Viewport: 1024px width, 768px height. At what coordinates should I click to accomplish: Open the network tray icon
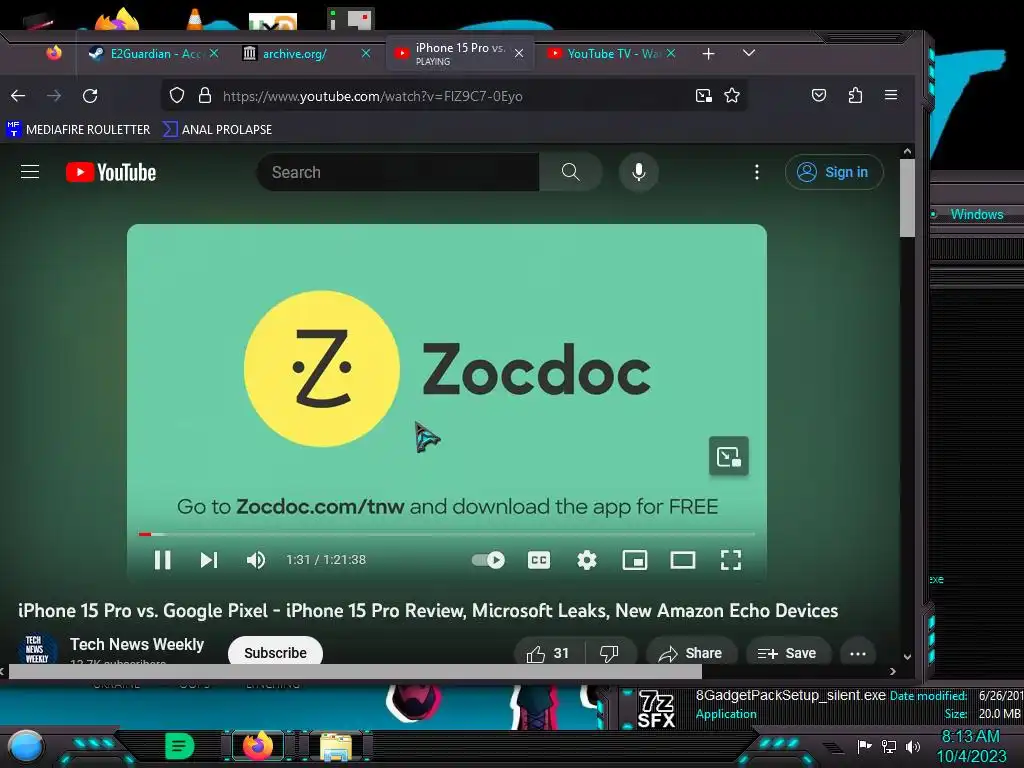[x=889, y=746]
